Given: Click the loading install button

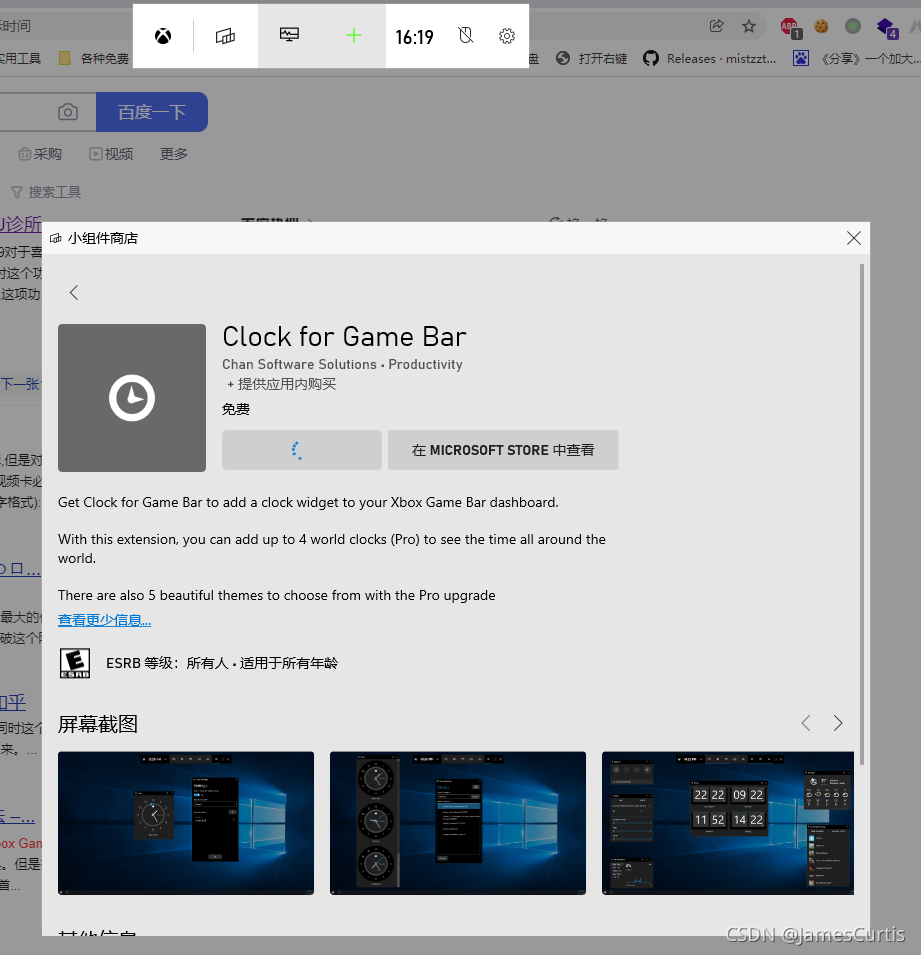Looking at the screenshot, I should tap(302, 450).
